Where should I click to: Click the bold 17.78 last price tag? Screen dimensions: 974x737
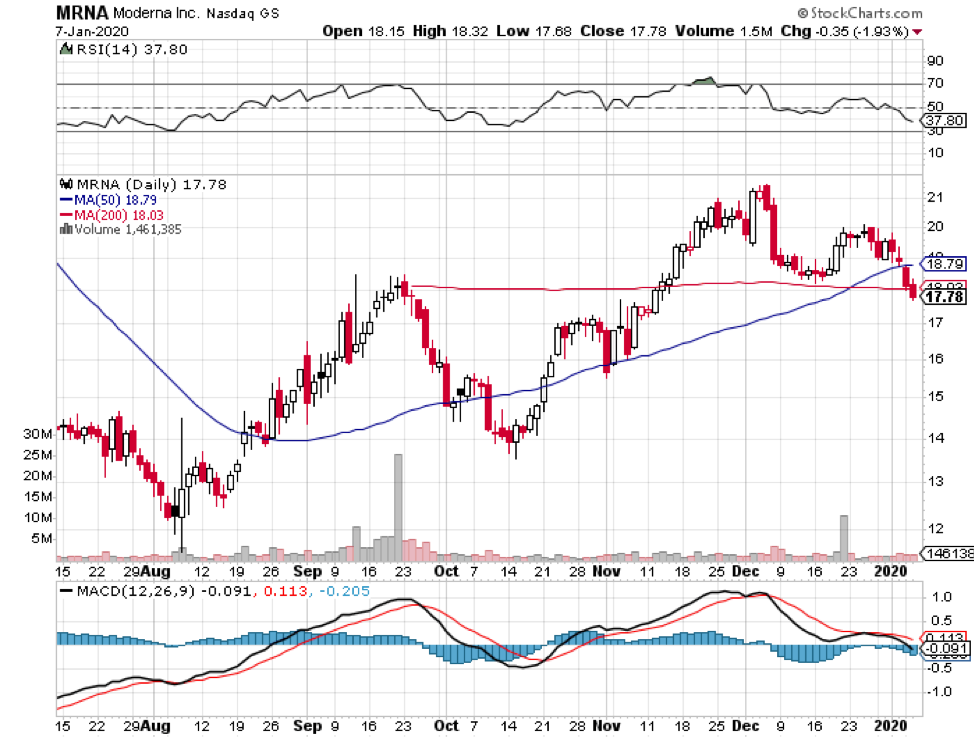945,297
